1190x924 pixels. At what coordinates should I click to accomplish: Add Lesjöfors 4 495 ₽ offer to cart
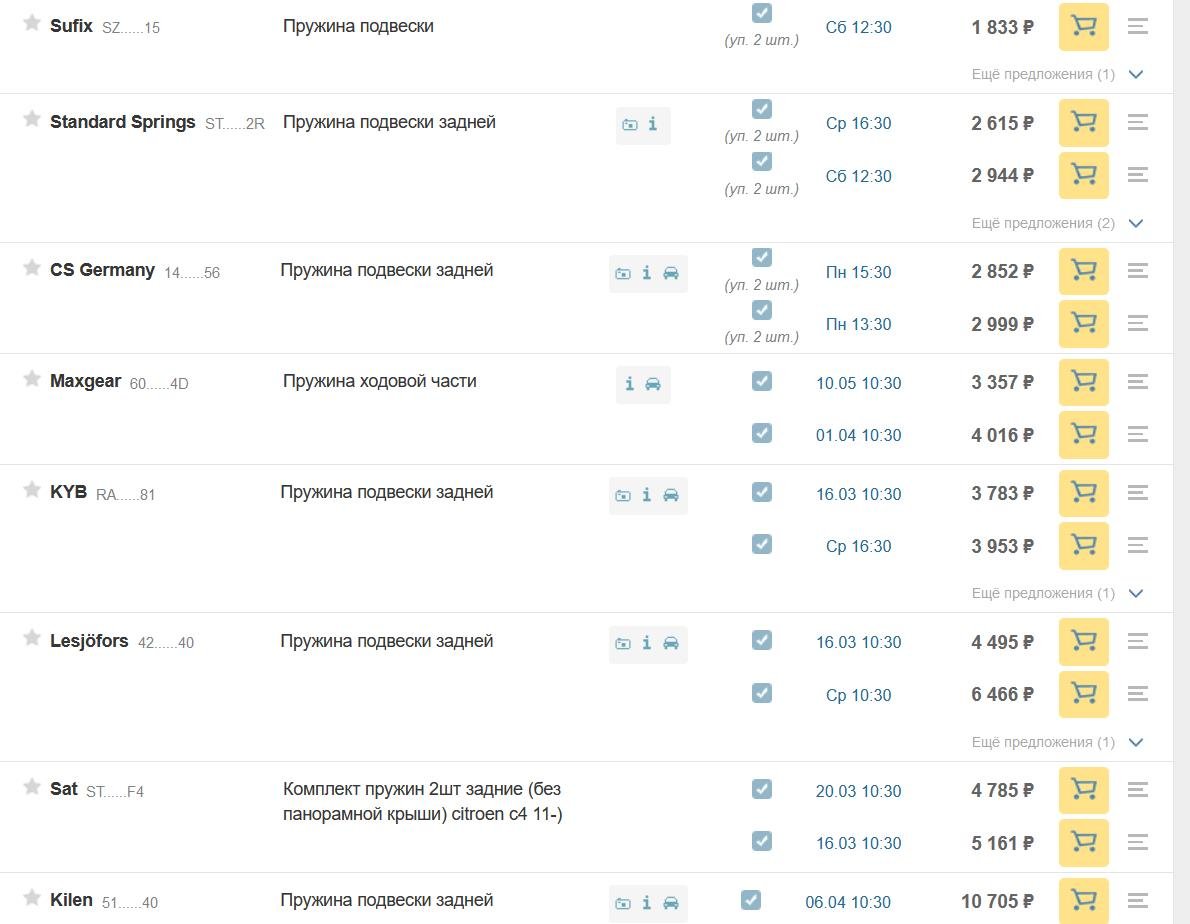click(1083, 642)
